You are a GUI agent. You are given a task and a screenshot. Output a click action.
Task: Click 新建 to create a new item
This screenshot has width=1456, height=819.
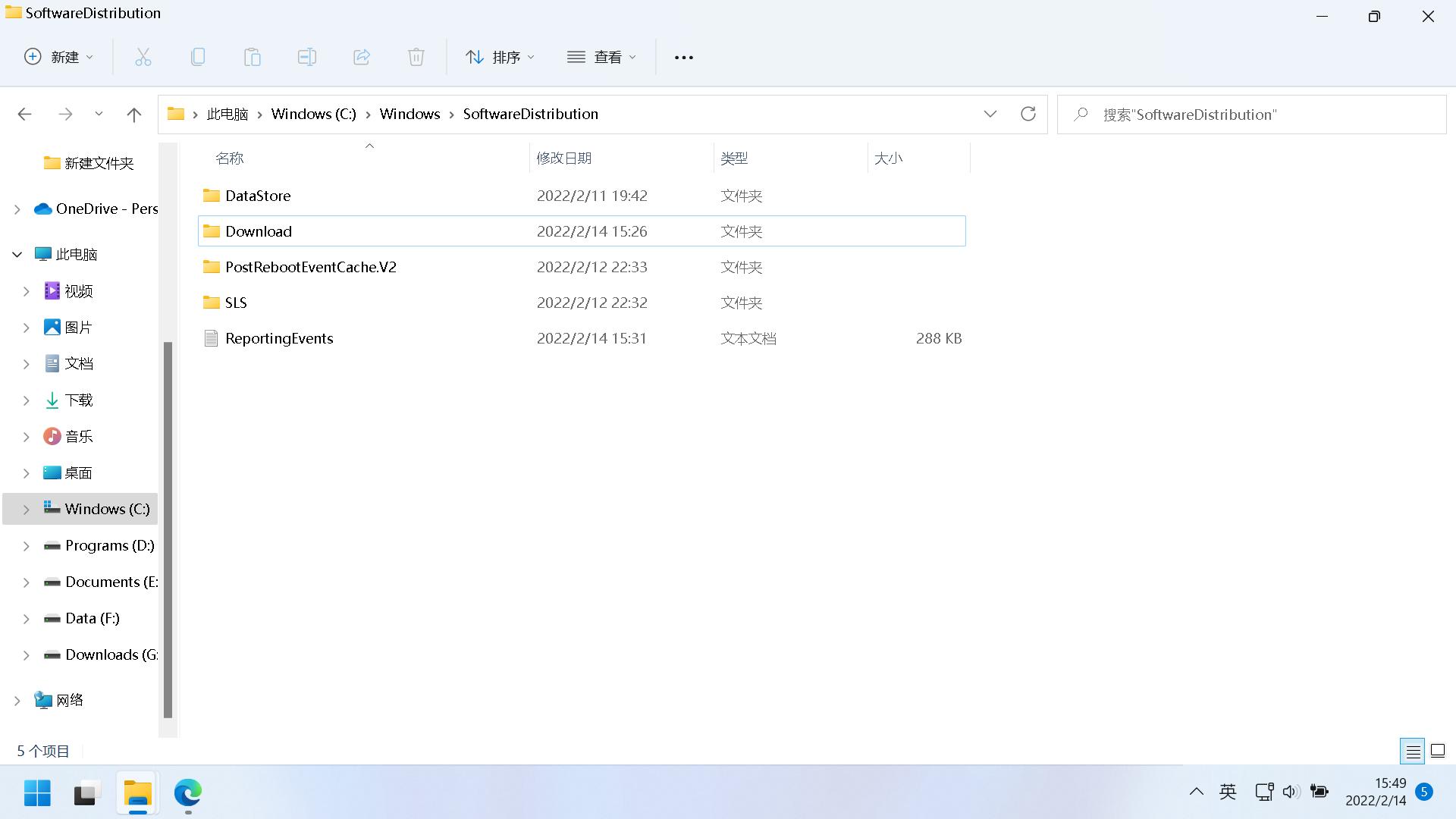[58, 57]
